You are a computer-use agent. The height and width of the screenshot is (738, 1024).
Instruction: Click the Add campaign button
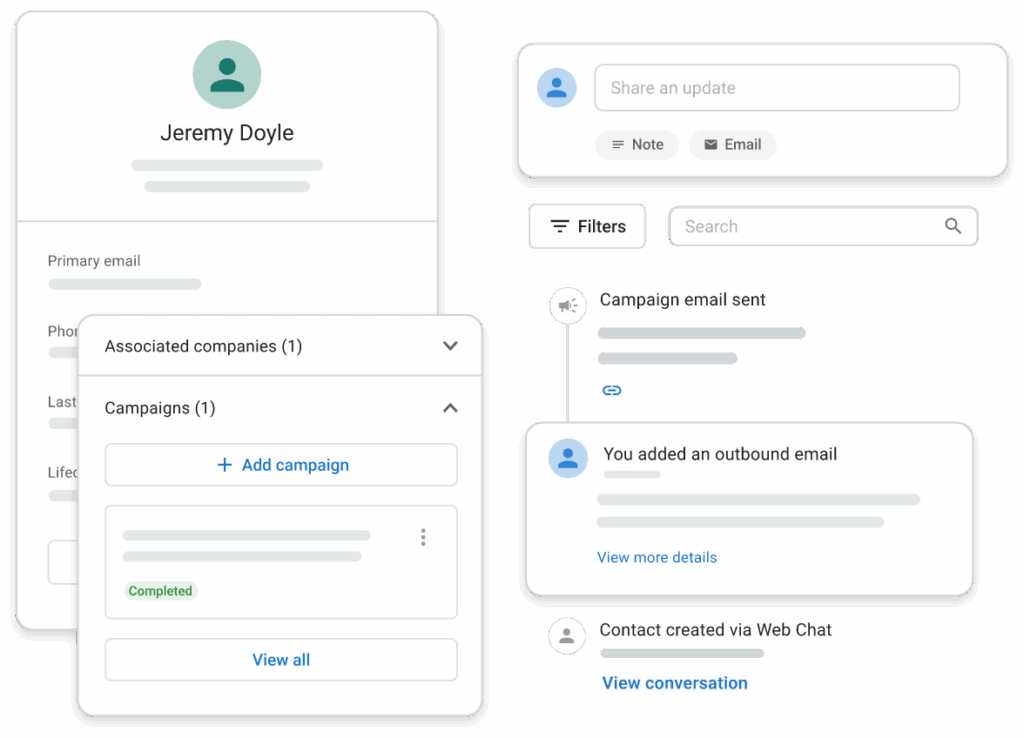click(x=281, y=465)
